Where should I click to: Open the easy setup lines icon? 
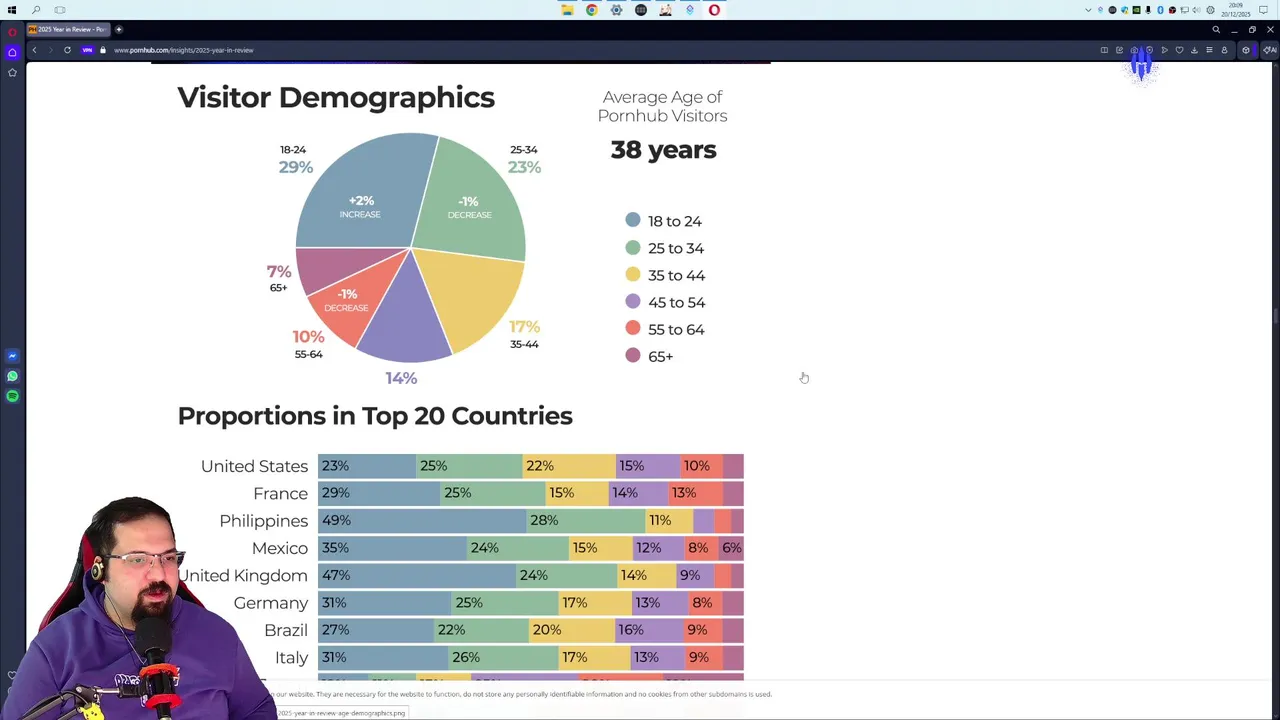(x=1209, y=50)
